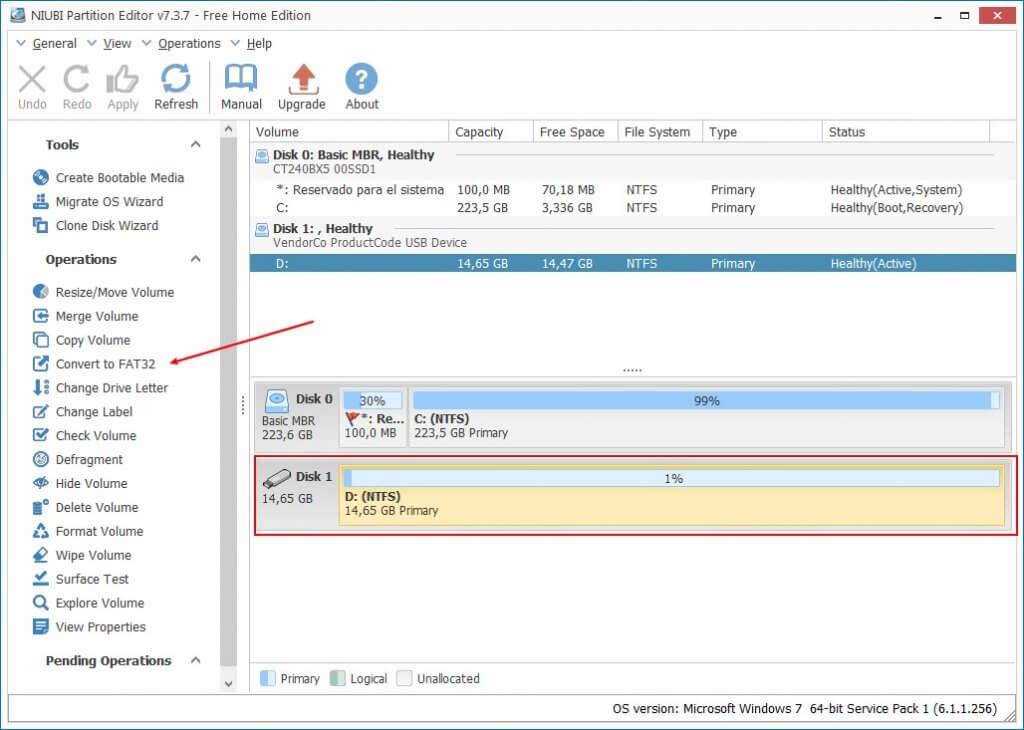Click the Healthy(Boot,Recovery) status cell
The image size is (1024, 730).
[897, 208]
